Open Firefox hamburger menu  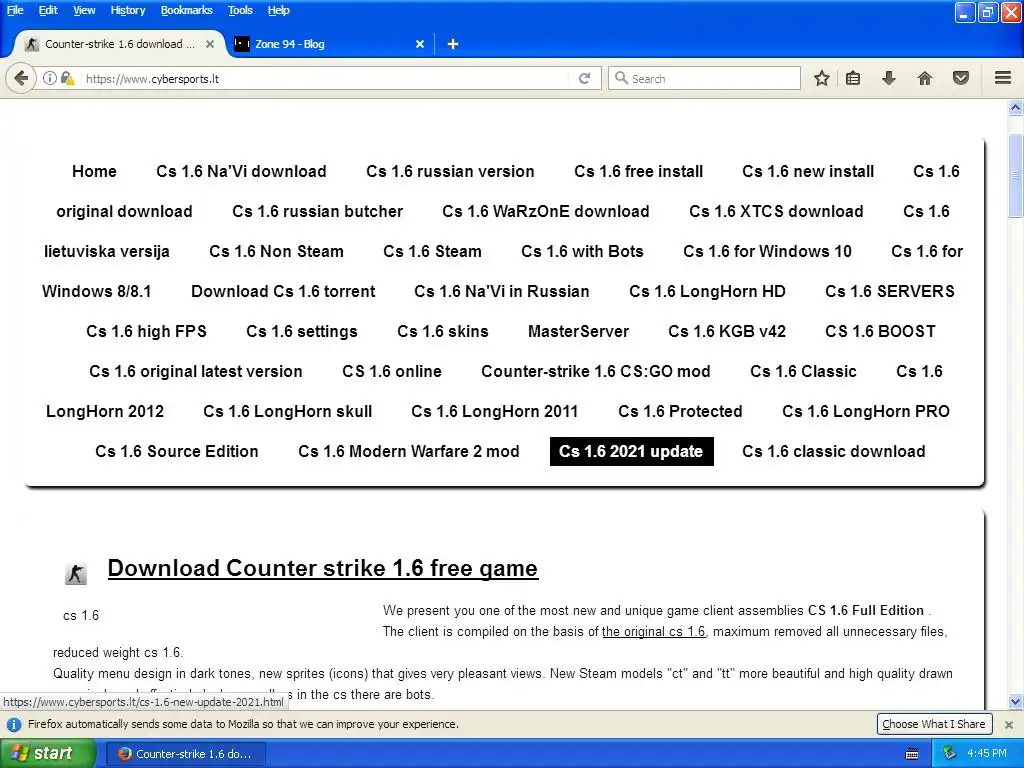point(1003,78)
